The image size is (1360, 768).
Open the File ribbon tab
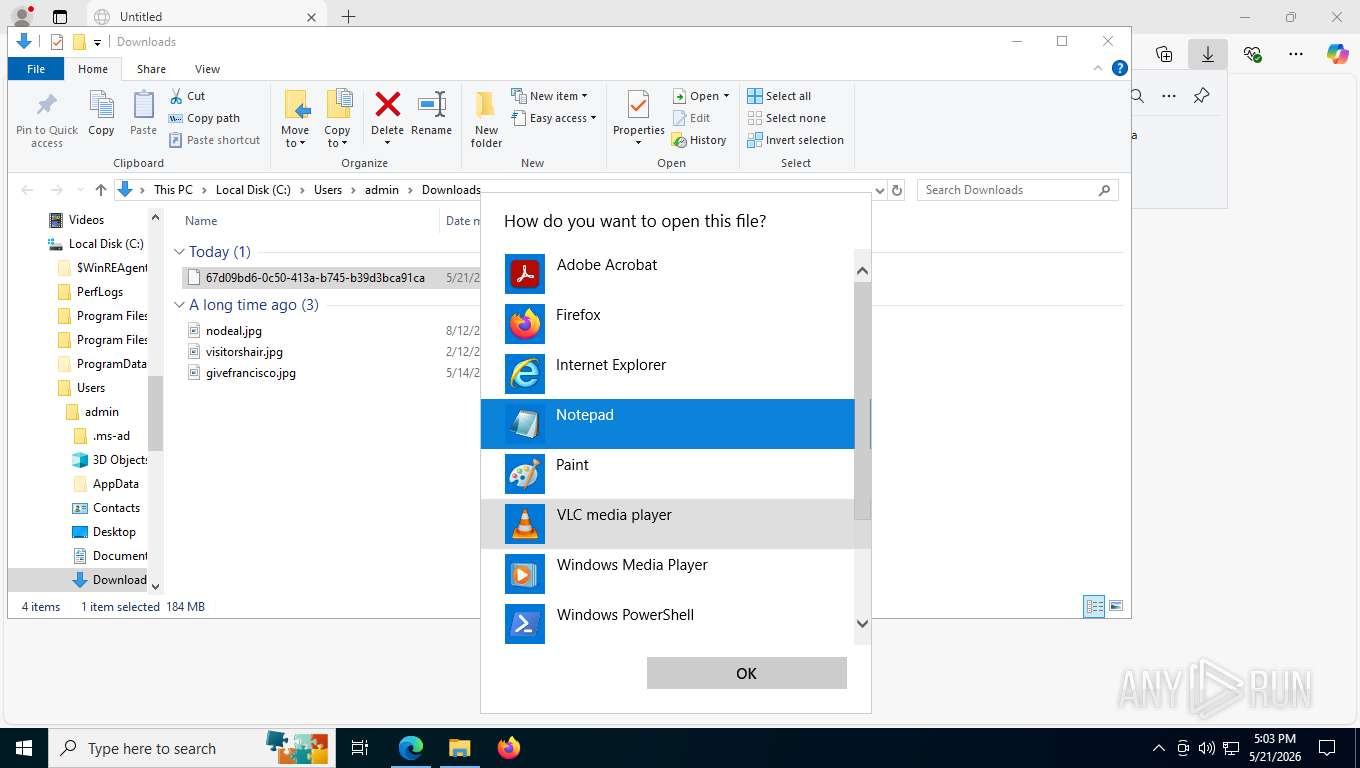pyautogui.click(x=36, y=69)
